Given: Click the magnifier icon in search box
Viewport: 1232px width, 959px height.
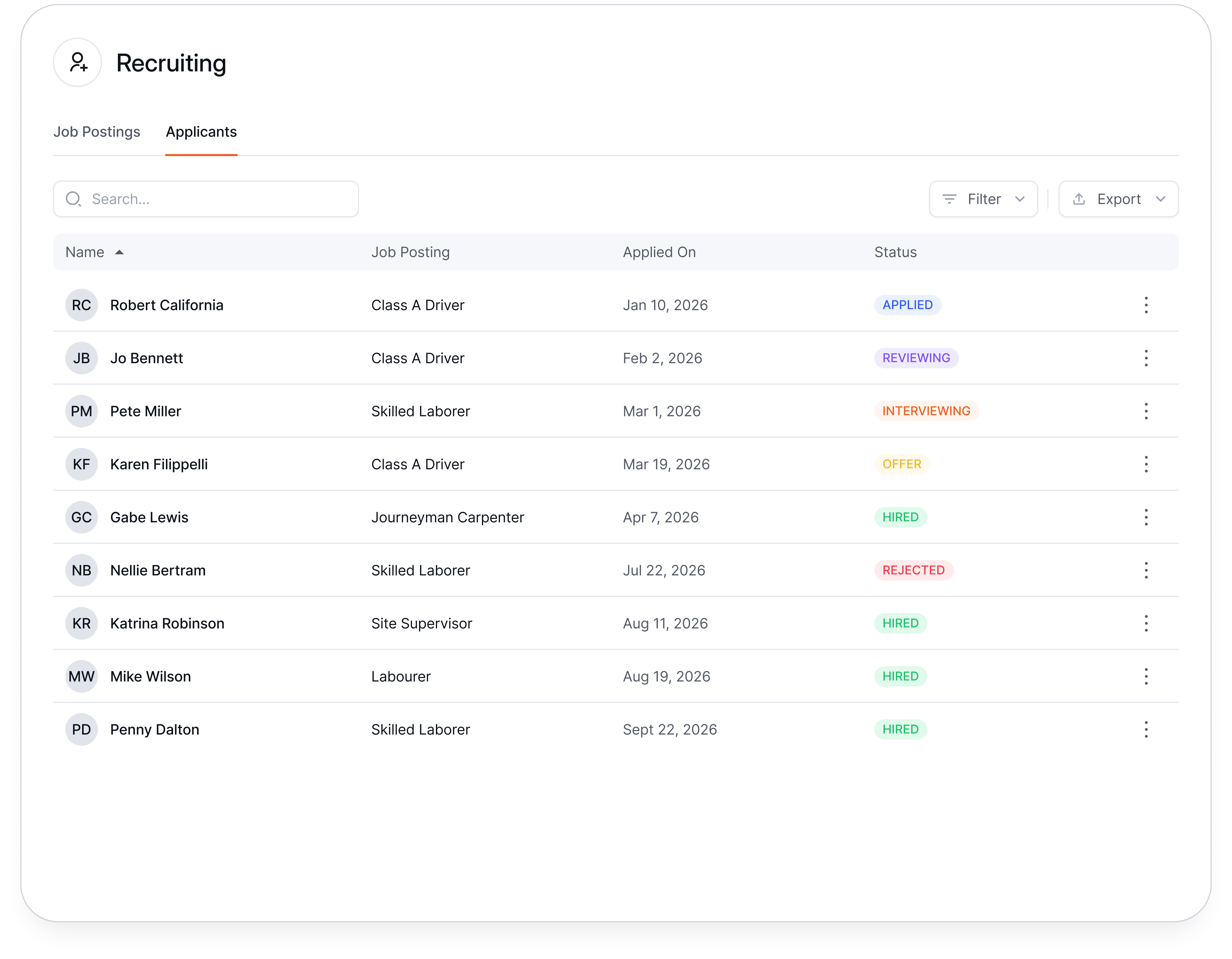Looking at the screenshot, I should click(73, 199).
